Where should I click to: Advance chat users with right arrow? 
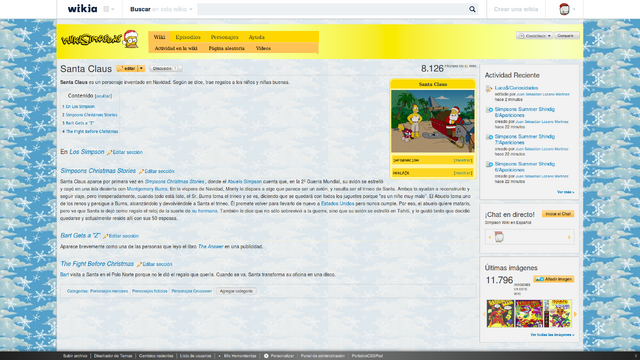569,237
